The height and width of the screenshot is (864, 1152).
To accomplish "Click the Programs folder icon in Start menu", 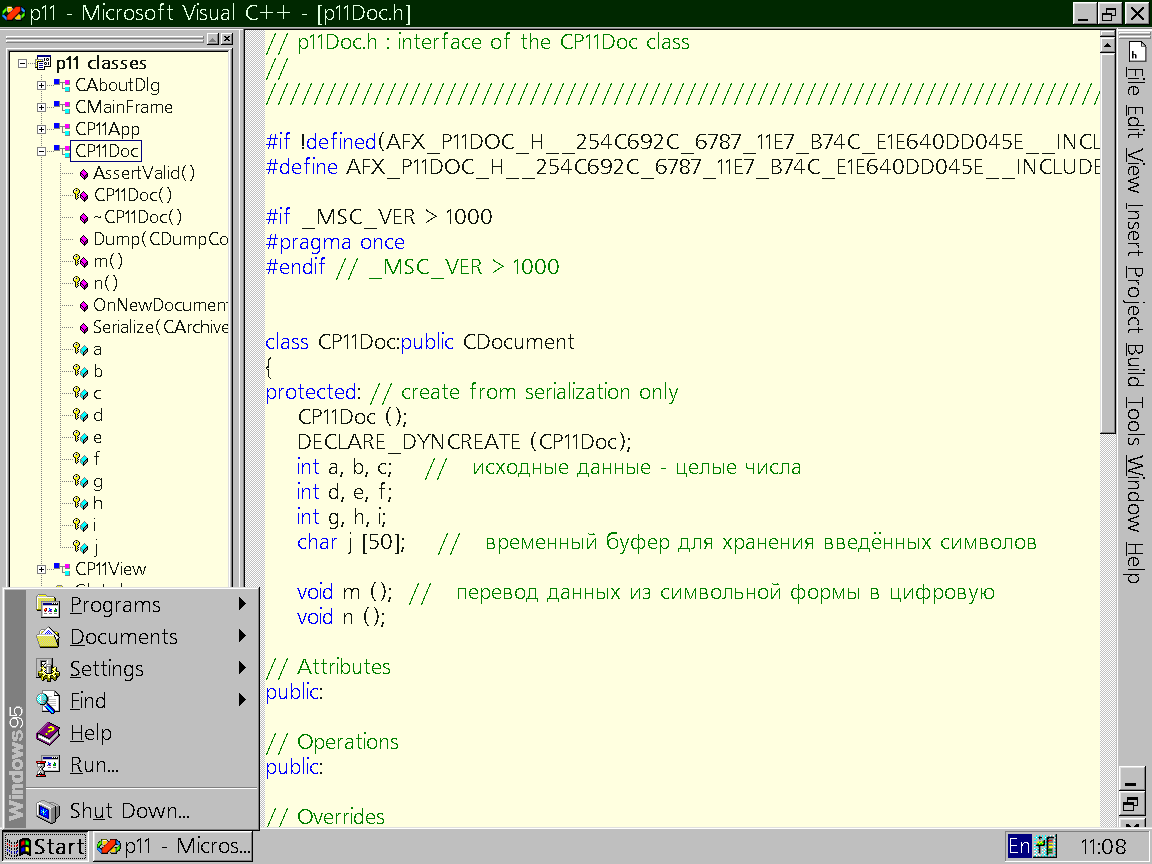I will coord(48,605).
